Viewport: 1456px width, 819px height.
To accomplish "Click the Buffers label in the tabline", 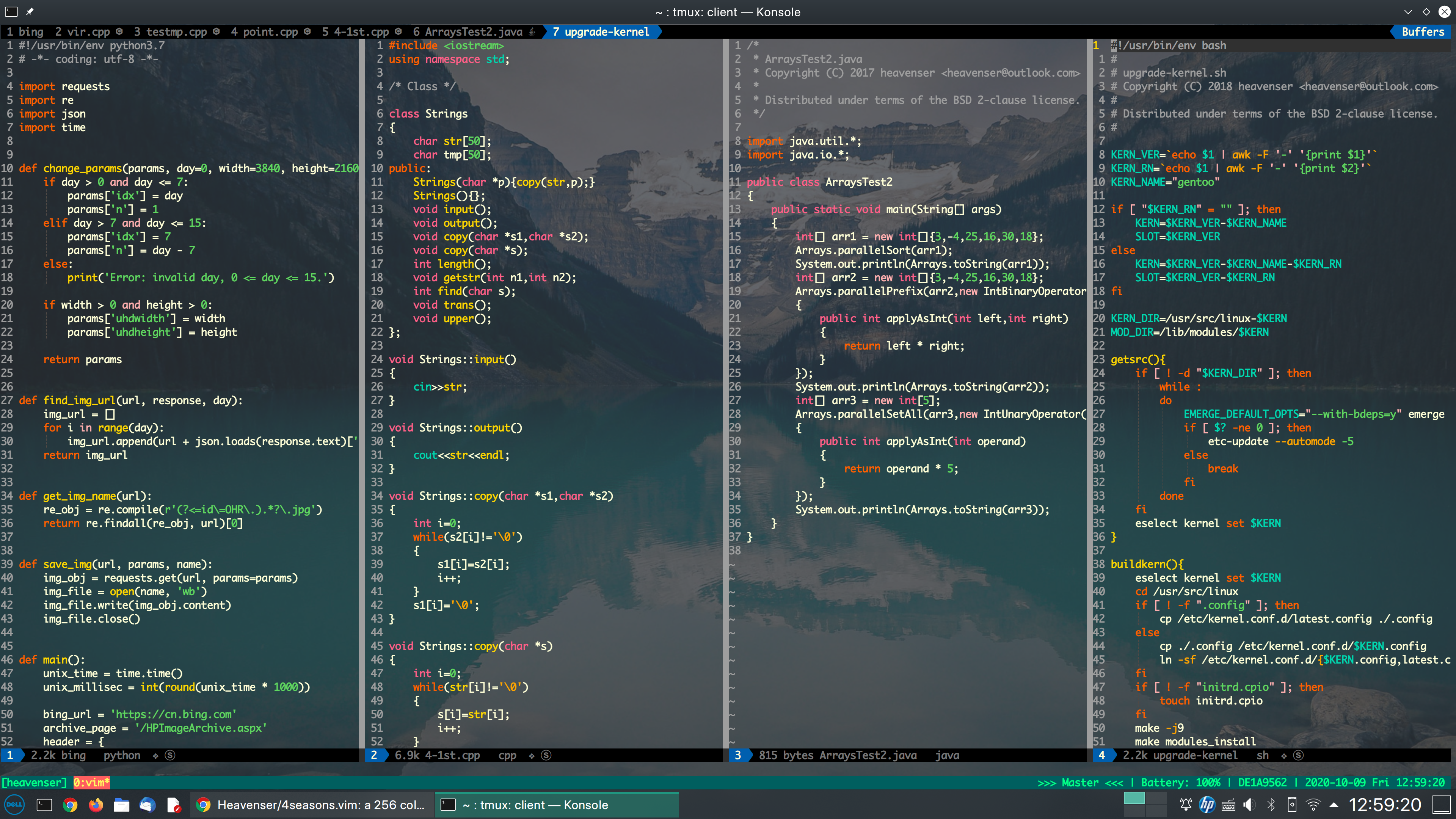I will (1423, 31).
